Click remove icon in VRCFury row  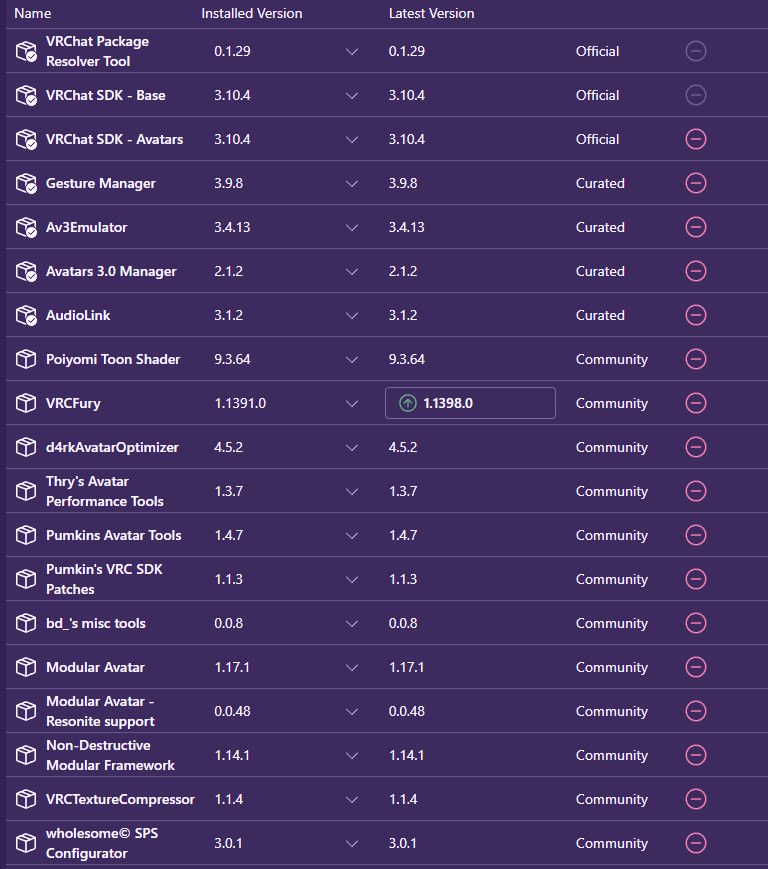(695, 403)
